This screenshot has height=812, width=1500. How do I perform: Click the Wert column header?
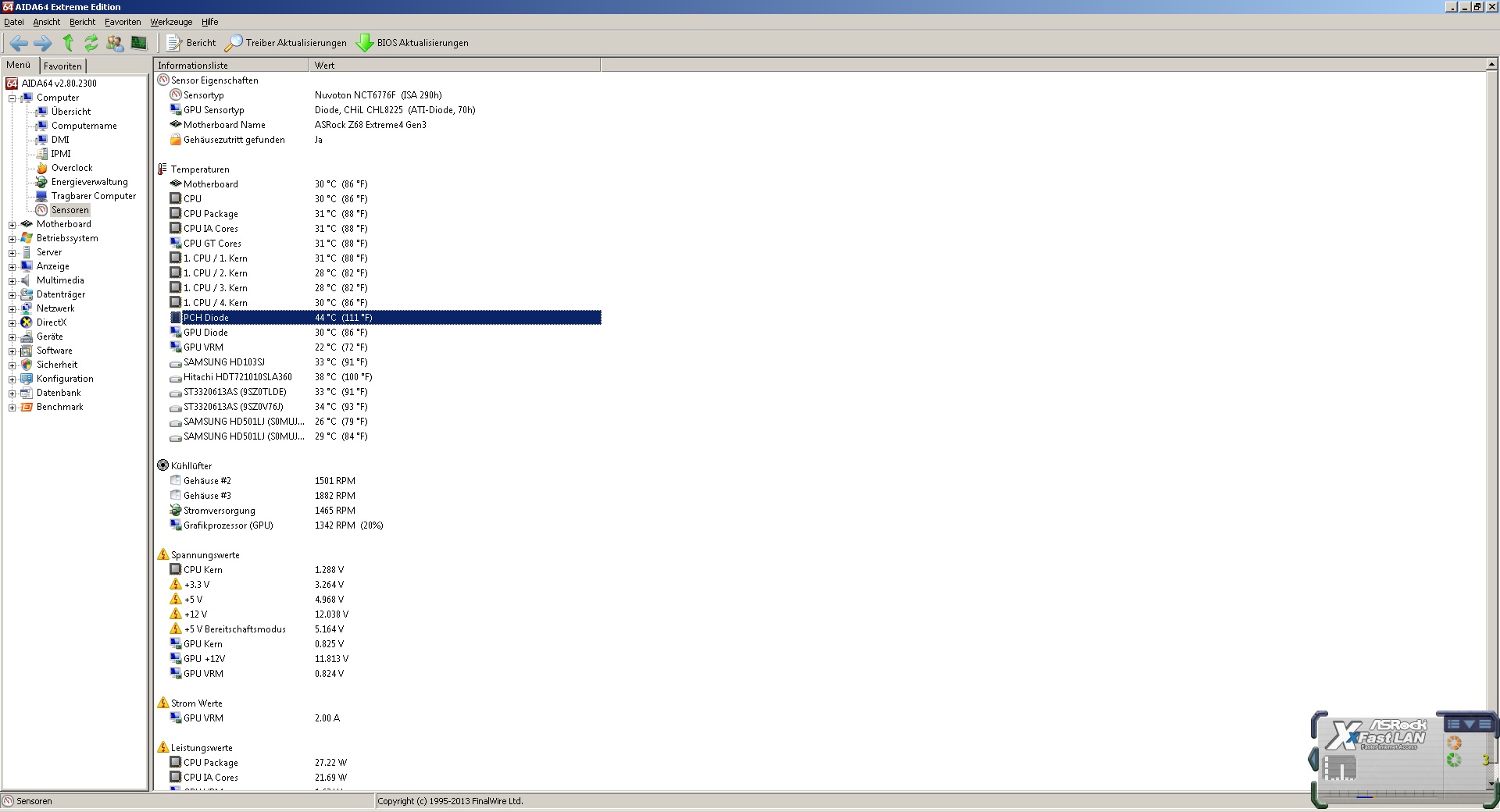[455, 66]
